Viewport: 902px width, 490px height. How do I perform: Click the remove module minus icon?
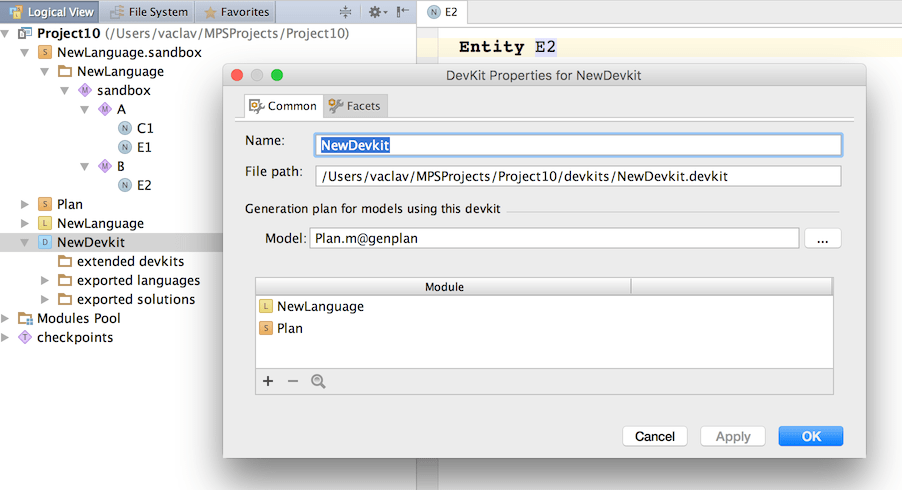[293, 381]
